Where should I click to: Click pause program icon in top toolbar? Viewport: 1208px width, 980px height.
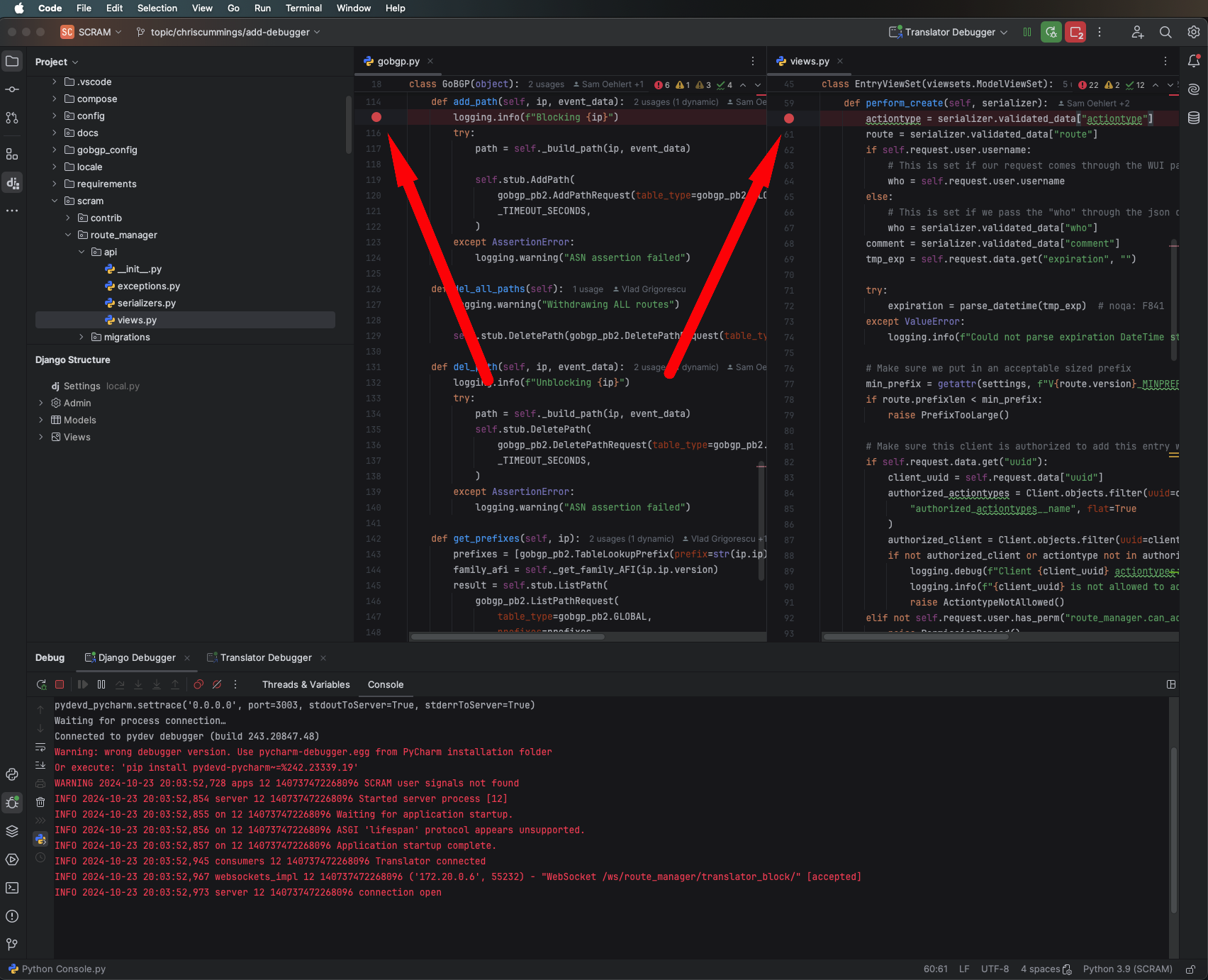coord(1027,32)
